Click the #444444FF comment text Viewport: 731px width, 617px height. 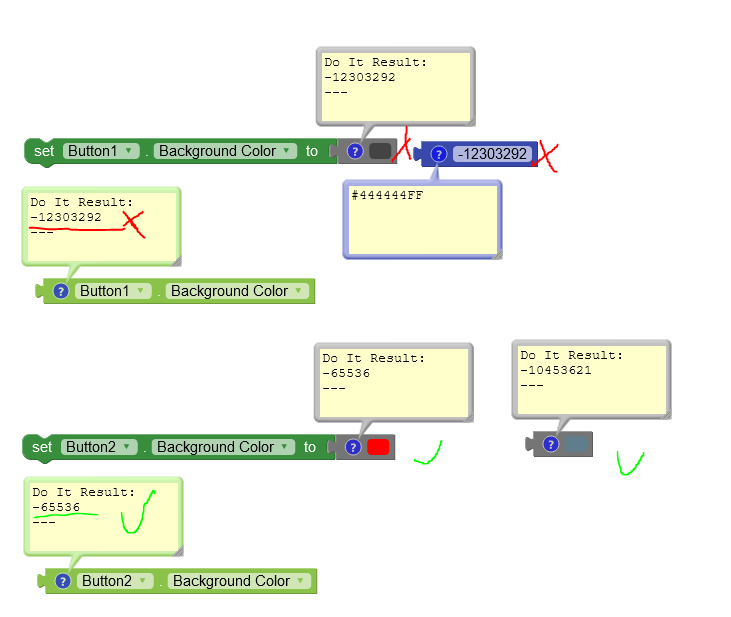[387, 195]
